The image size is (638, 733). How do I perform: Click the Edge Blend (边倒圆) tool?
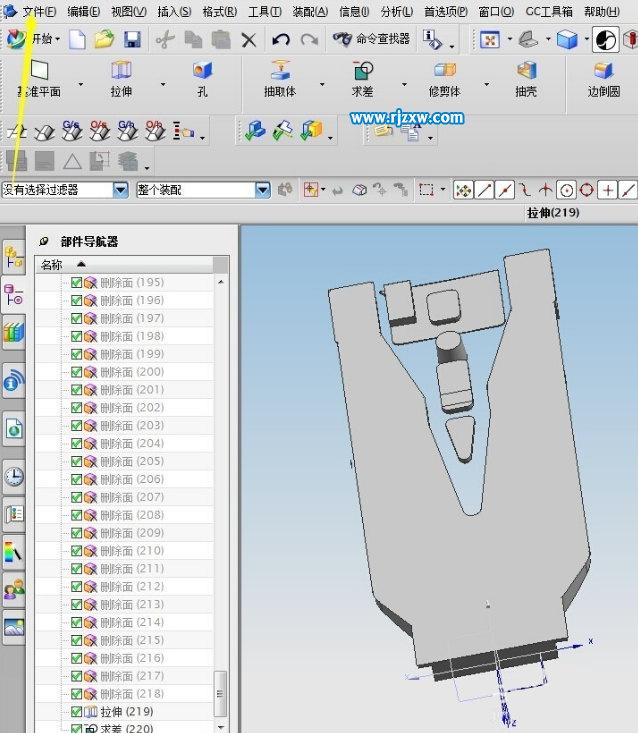[603, 72]
